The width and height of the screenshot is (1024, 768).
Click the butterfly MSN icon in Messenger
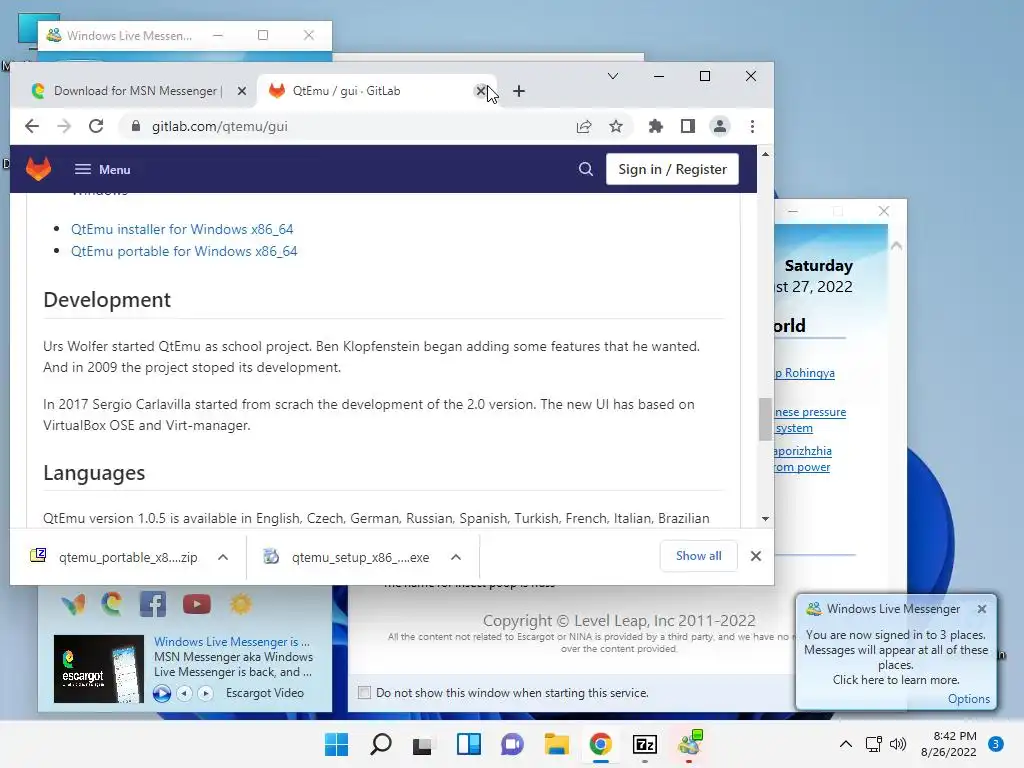pos(73,605)
